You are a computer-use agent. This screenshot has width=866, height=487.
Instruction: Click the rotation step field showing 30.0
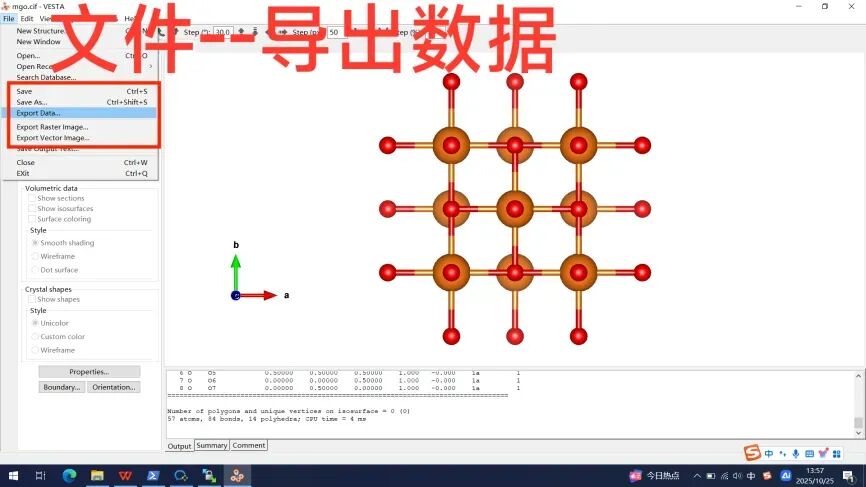[x=223, y=32]
